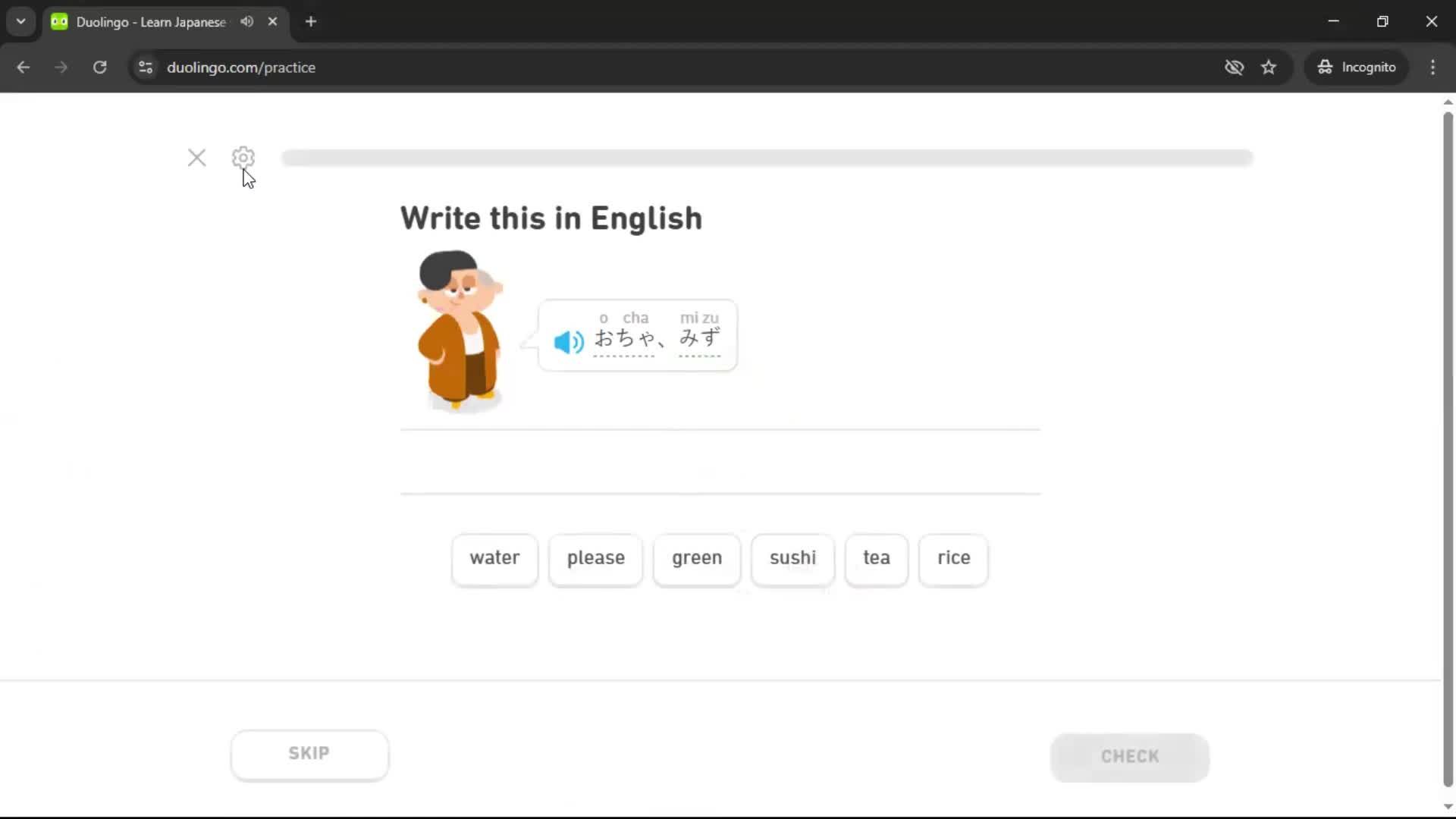The height and width of the screenshot is (819, 1456).
Task: Click the lesson progress bar
Action: coord(766,158)
